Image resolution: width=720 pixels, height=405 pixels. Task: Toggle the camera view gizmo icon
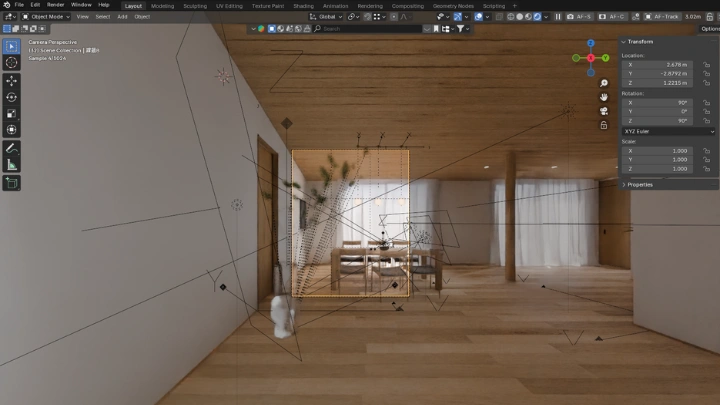point(604,111)
